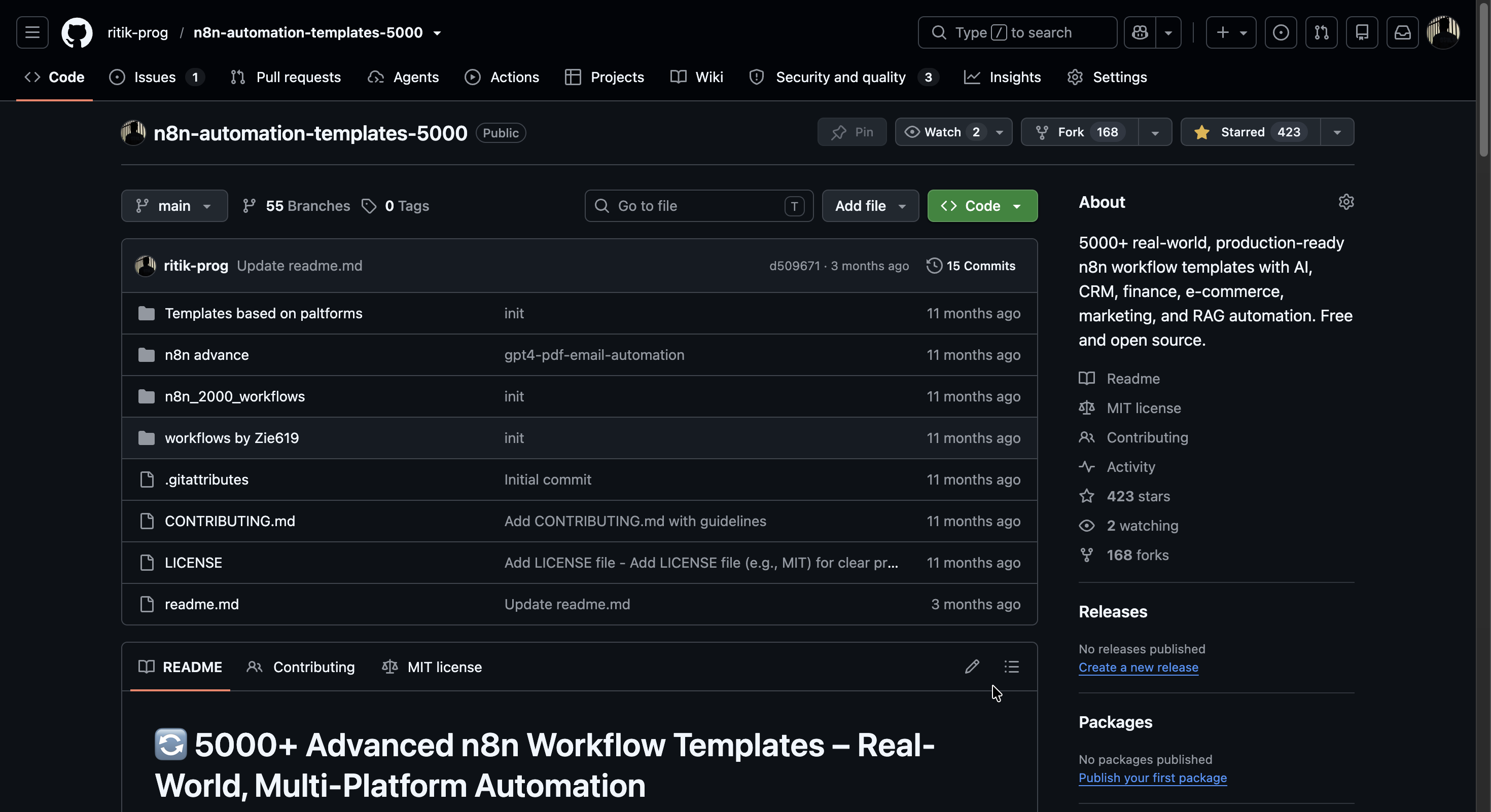Open Templates based on paltforms folder
Screen dimensions: 1491x812
tap(263, 313)
